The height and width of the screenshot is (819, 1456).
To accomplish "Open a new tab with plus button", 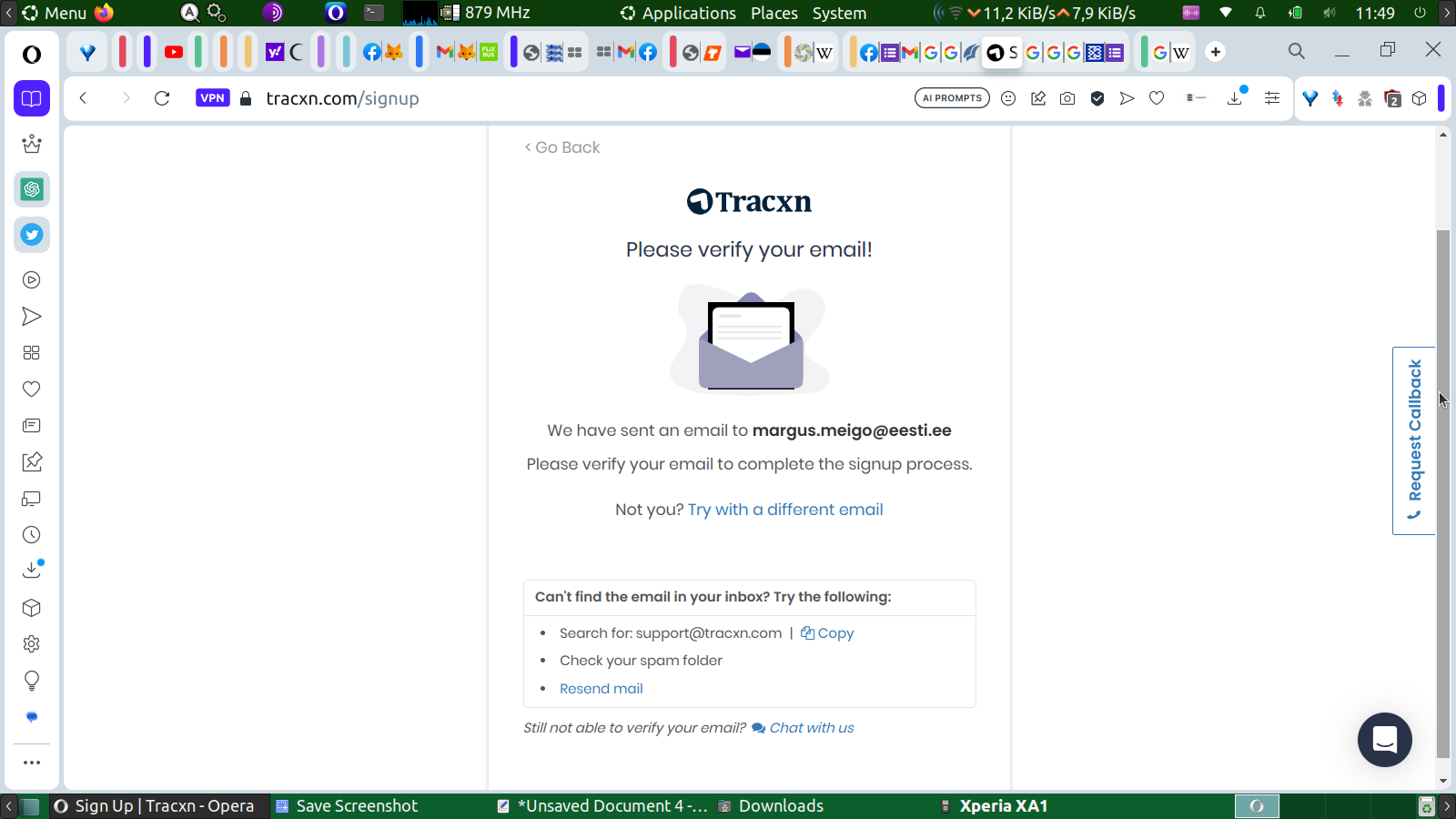I will (x=1216, y=52).
